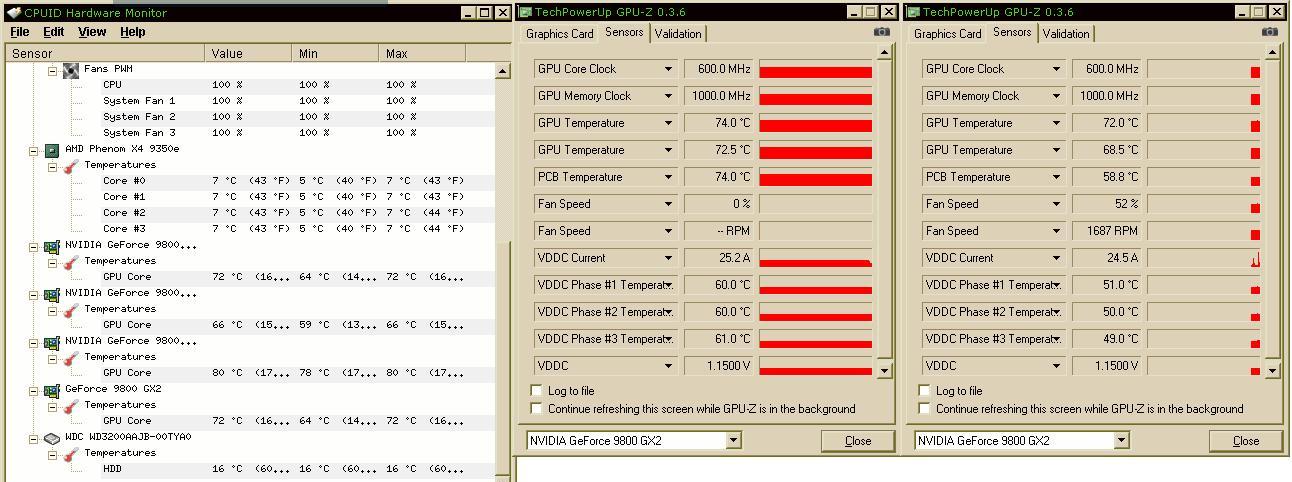Switch to Graphics Card tab in GPU-Z showing 24.5 A
The width and height of the screenshot is (1292, 482).
(948, 34)
